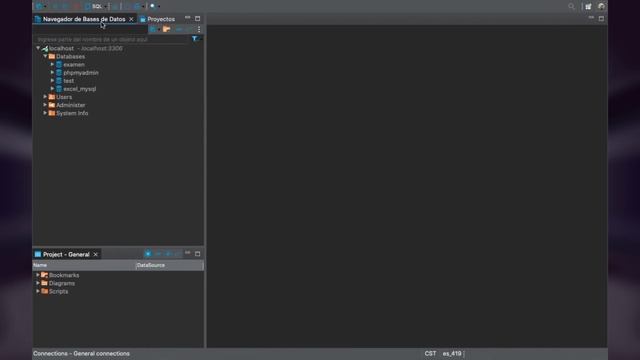Close the Project - General tab
This screenshot has height=360, width=640.
coord(96,254)
